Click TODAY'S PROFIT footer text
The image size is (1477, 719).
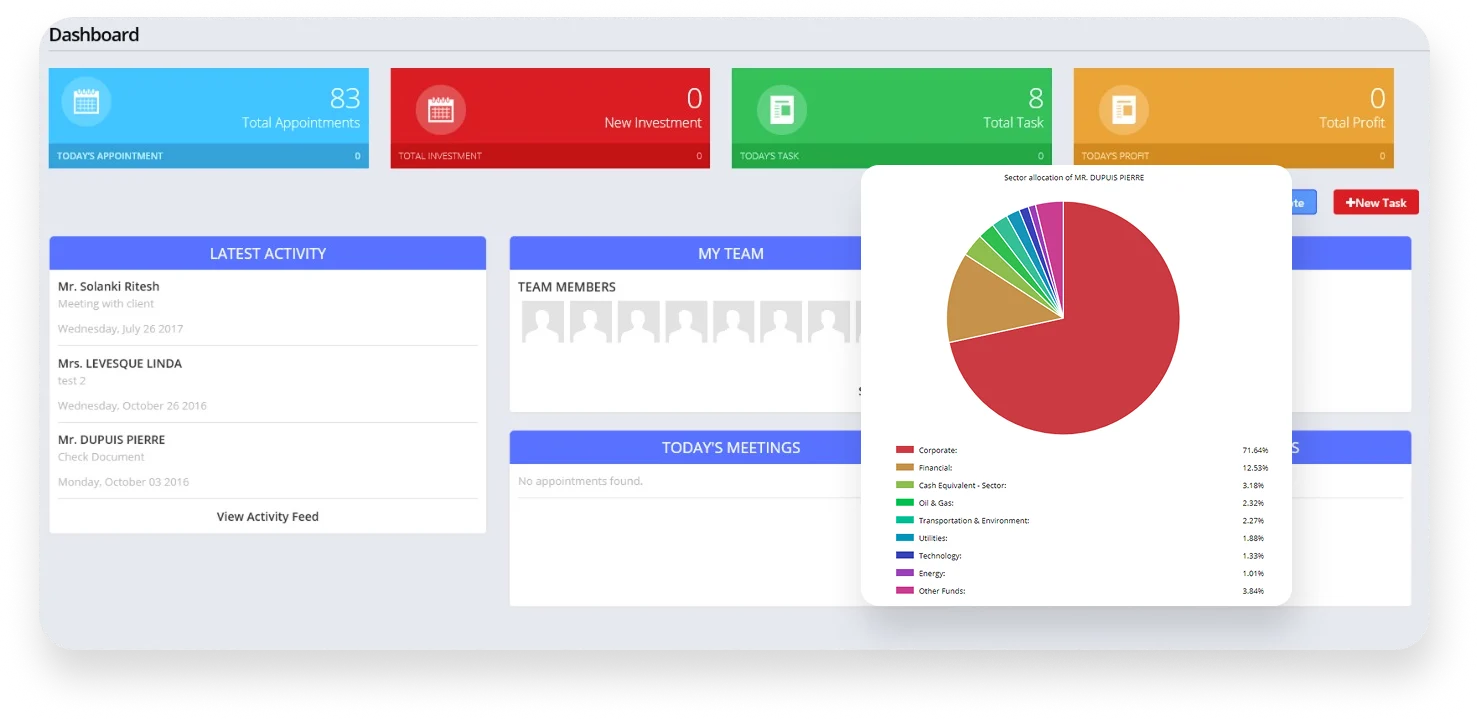click(x=1116, y=156)
